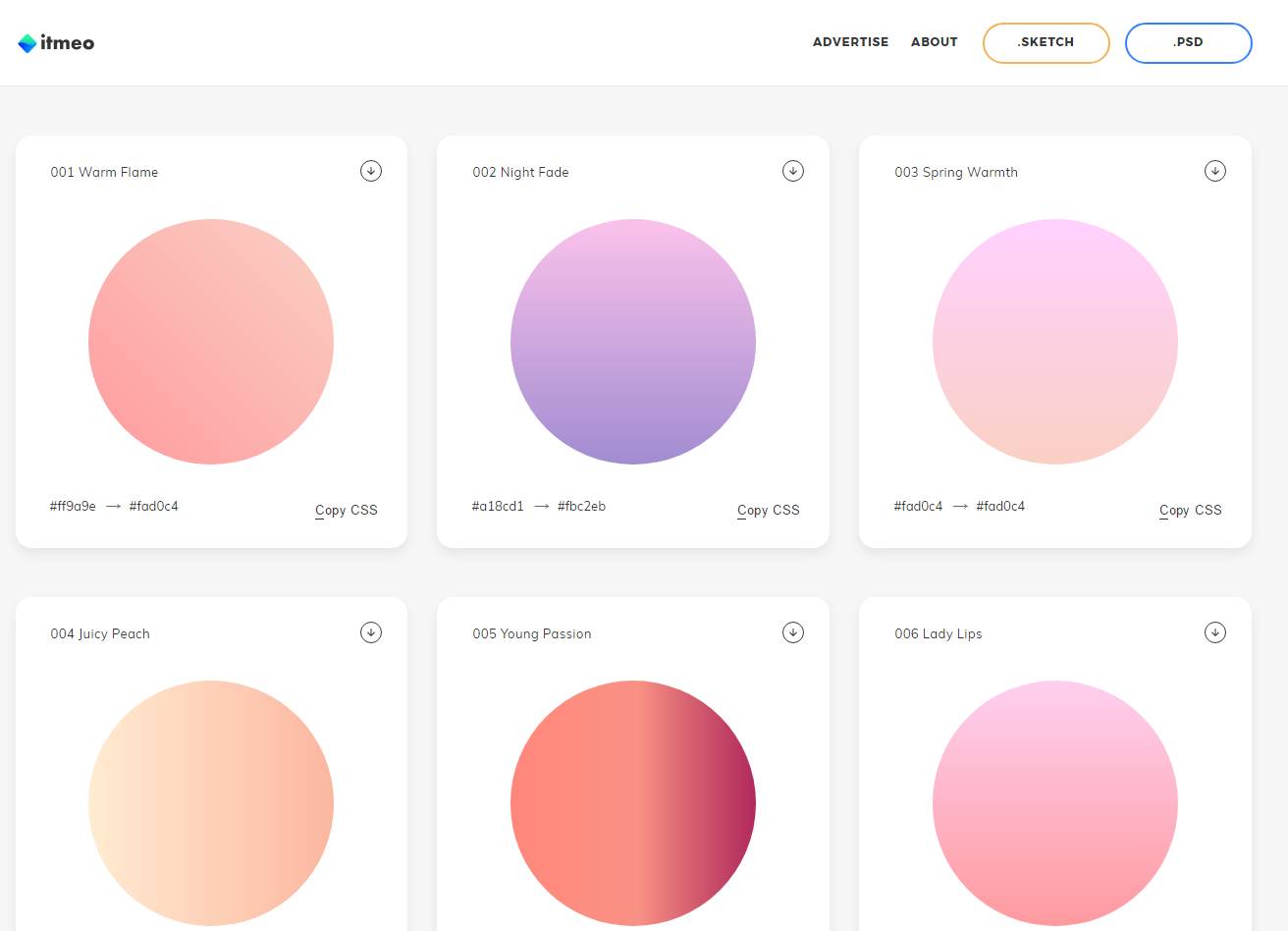The width and height of the screenshot is (1288, 931).
Task: Download the 002 Night Fade gradient
Action: (x=793, y=171)
